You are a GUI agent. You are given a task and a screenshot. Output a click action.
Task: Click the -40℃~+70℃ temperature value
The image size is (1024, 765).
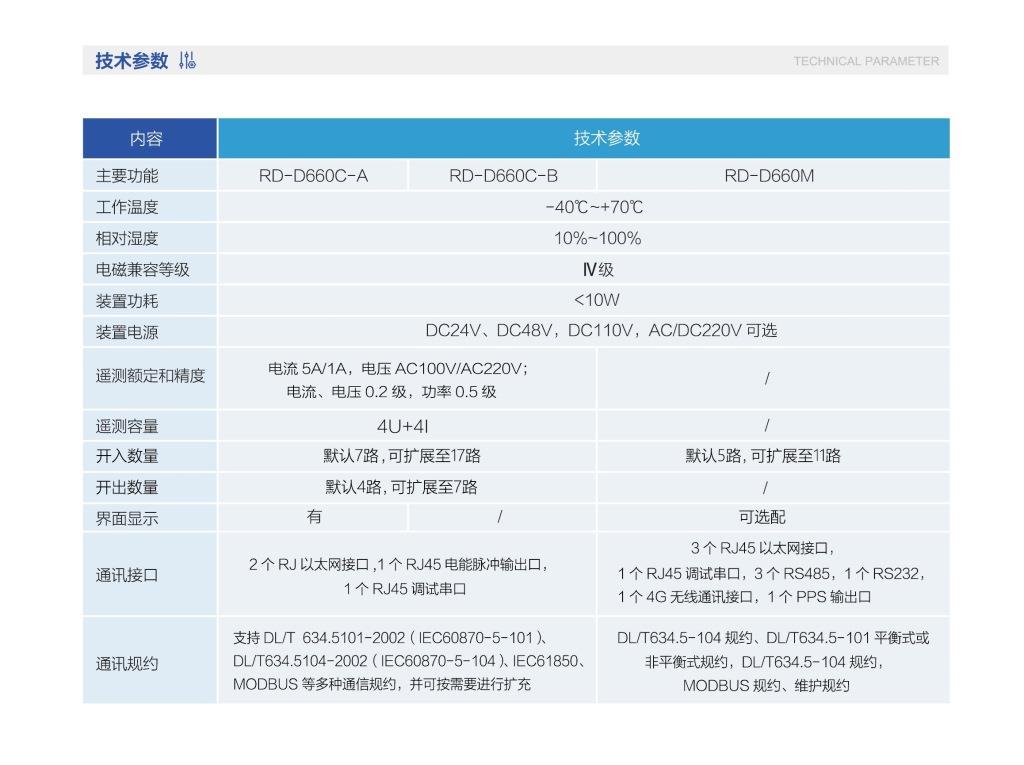coord(594,208)
